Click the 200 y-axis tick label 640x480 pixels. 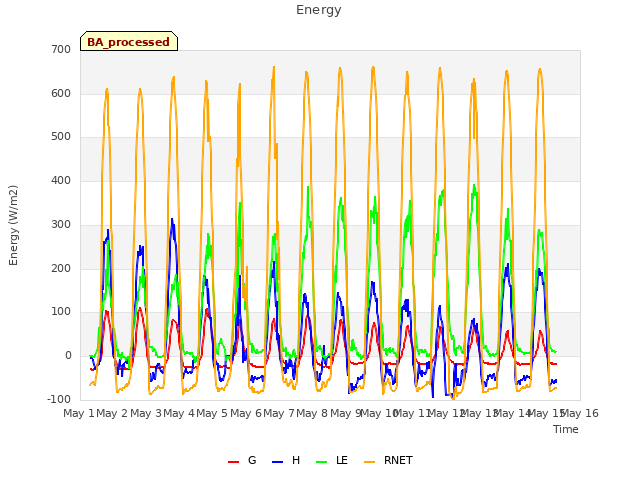(x=61, y=269)
